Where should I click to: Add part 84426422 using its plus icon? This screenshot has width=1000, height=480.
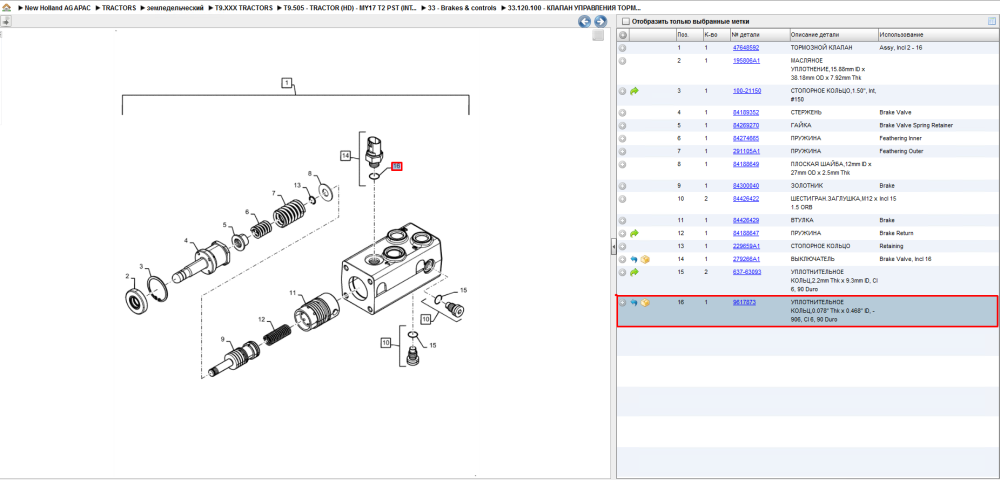(622, 199)
